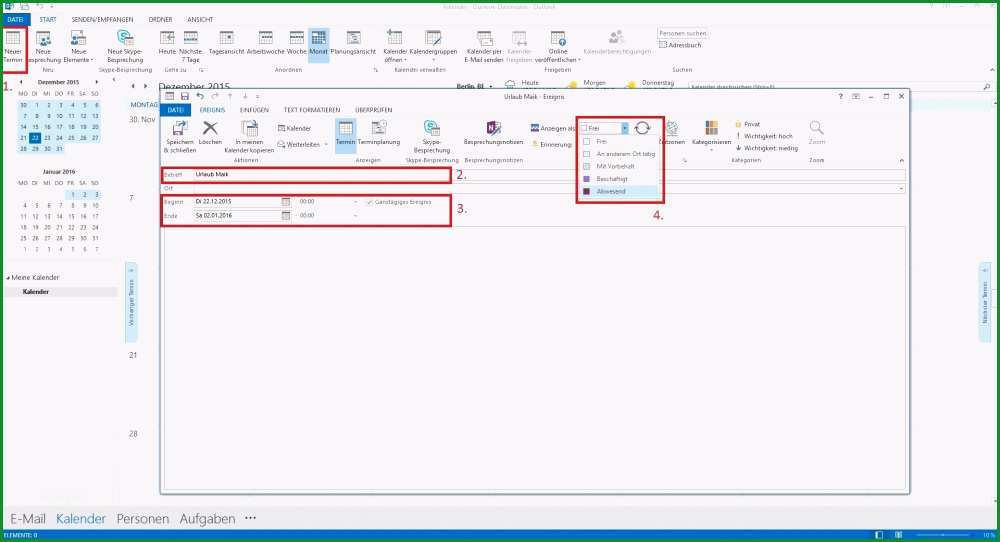Image resolution: width=1000 pixels, height=542 pixels.
Task: Switch to Tagesansicht
Action: (x=226, y=43)
